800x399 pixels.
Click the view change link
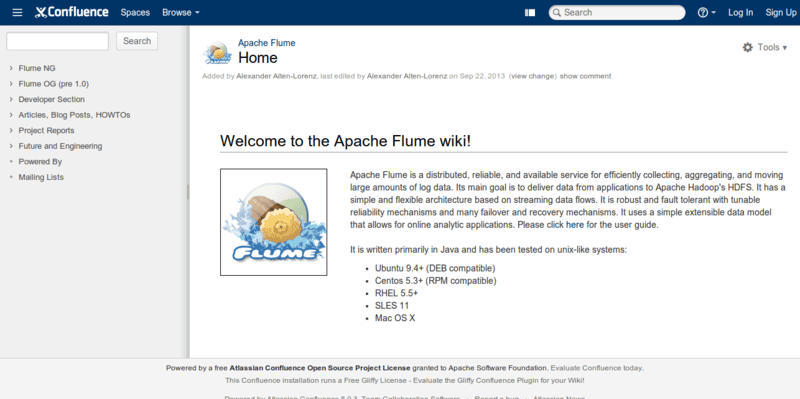pos(533,76)
